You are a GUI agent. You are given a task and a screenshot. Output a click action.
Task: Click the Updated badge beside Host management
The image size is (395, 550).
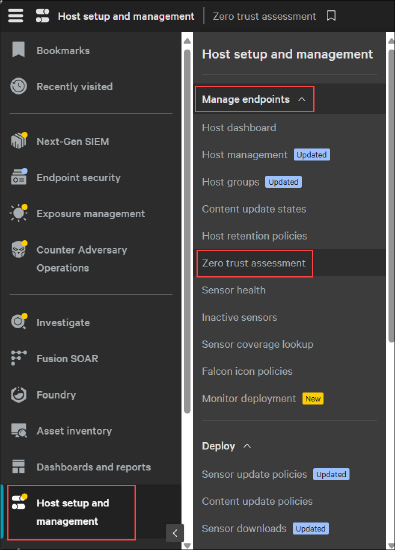tap(312, 155)
